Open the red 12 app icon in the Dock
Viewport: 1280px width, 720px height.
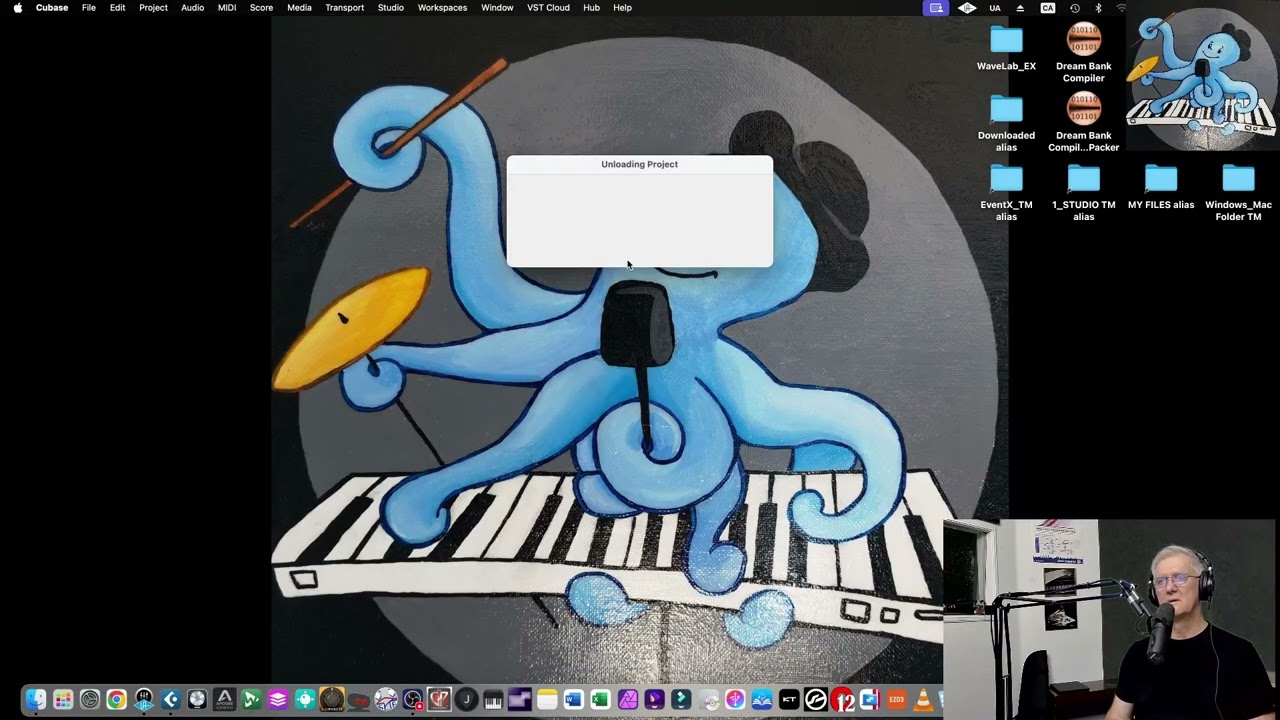tap(843, 700)
